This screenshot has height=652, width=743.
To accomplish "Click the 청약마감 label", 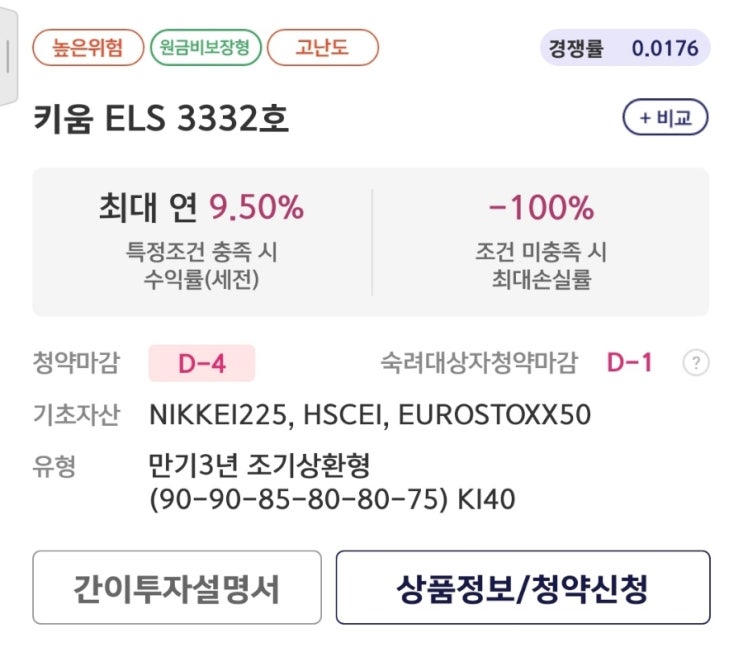I will coord(75,363).
